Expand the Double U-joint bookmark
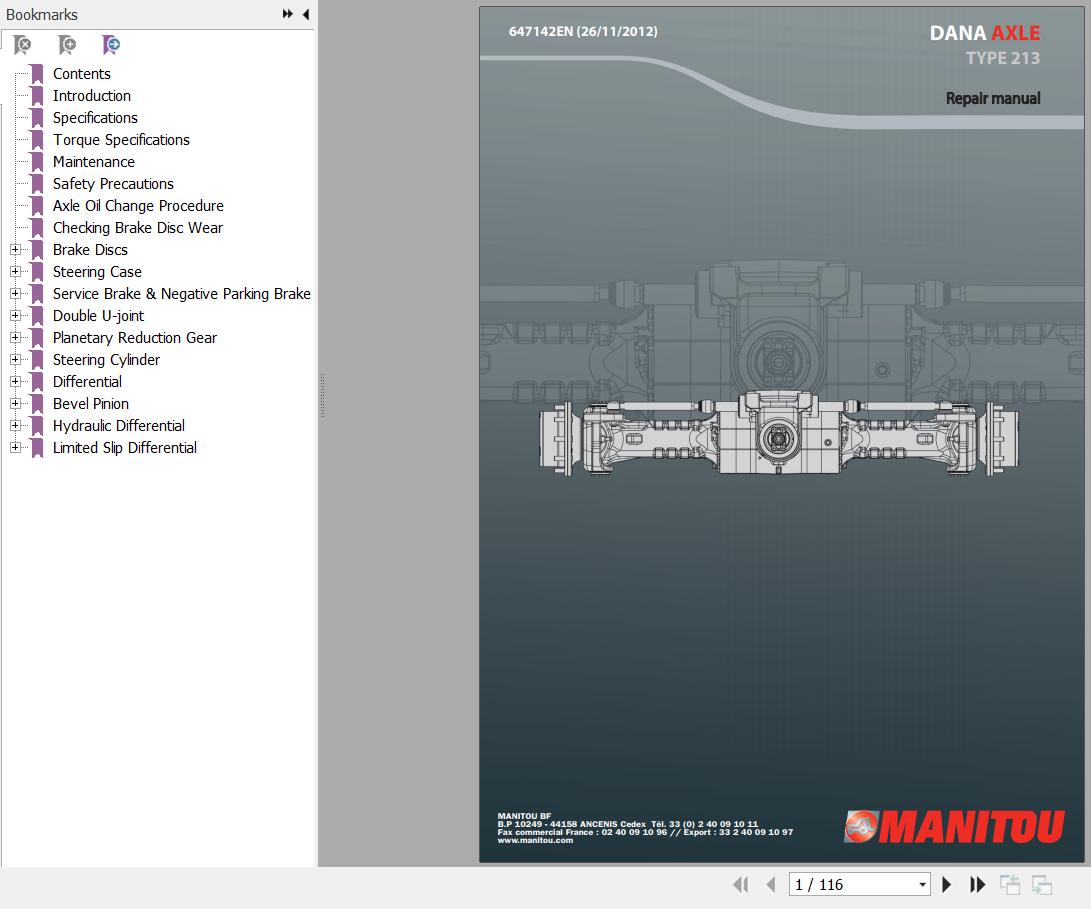The width and height of the screenshot is (1091, 909). point(15,315)
